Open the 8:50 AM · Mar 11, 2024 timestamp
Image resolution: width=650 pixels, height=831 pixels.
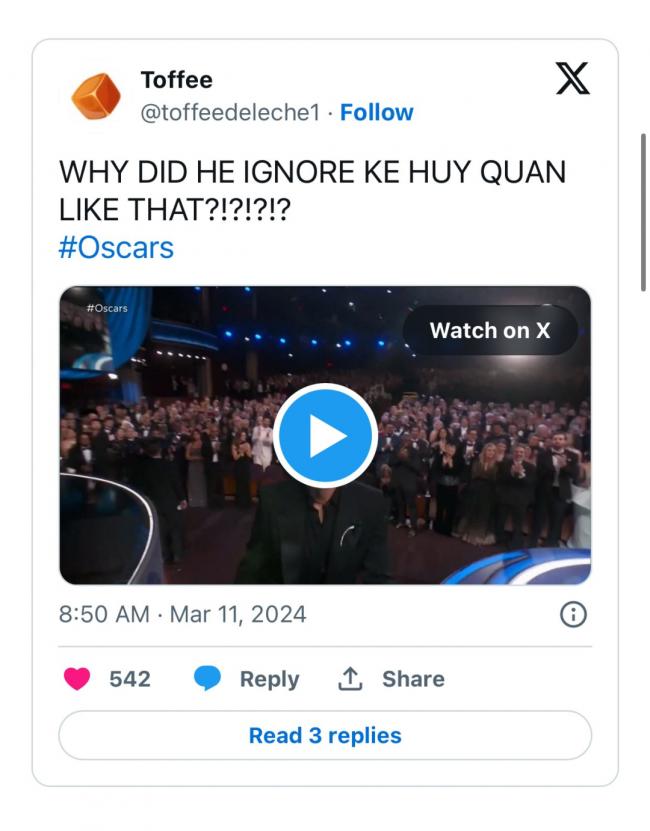(183, 614)
